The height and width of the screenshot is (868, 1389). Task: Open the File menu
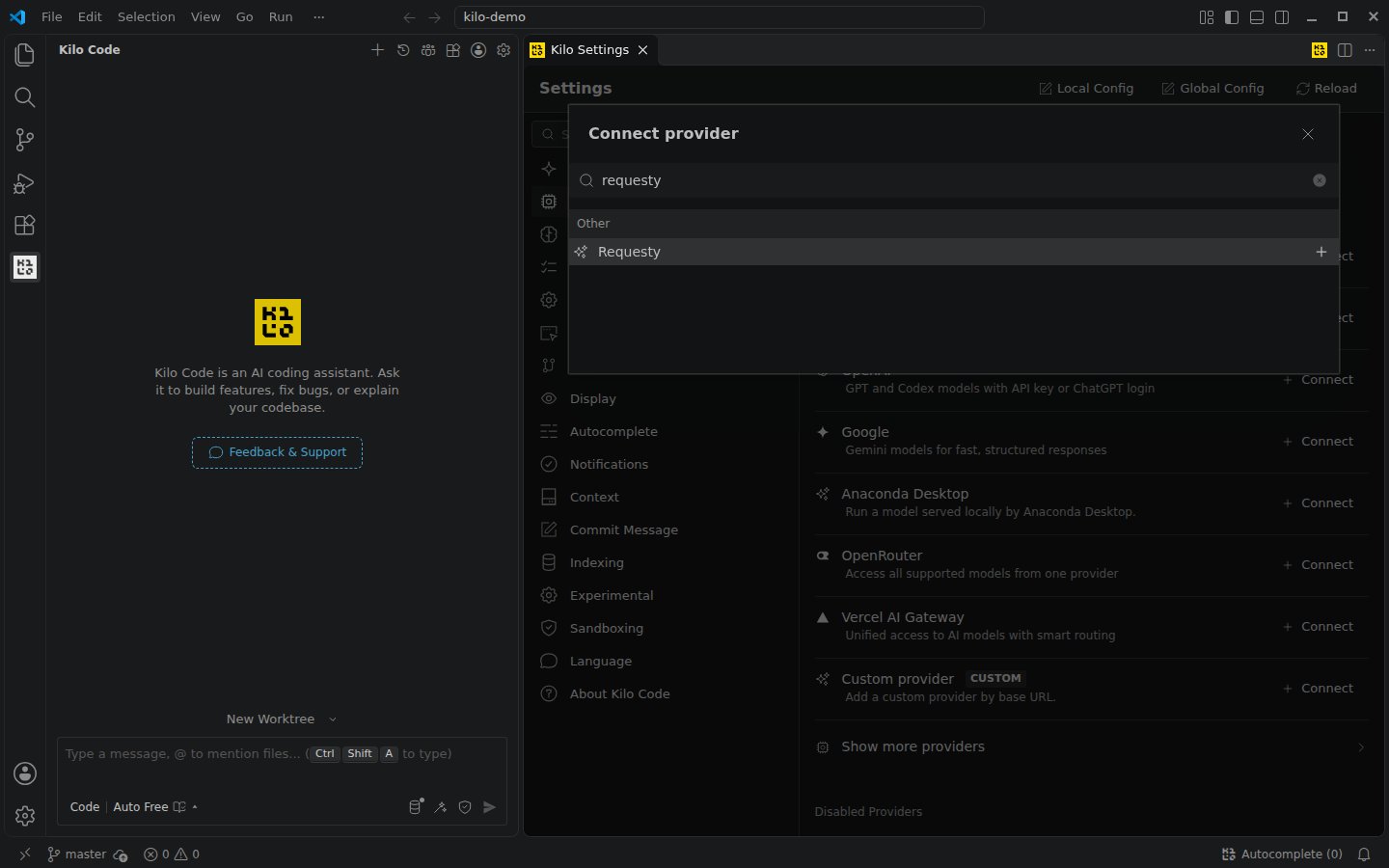[x=52, y=17]
